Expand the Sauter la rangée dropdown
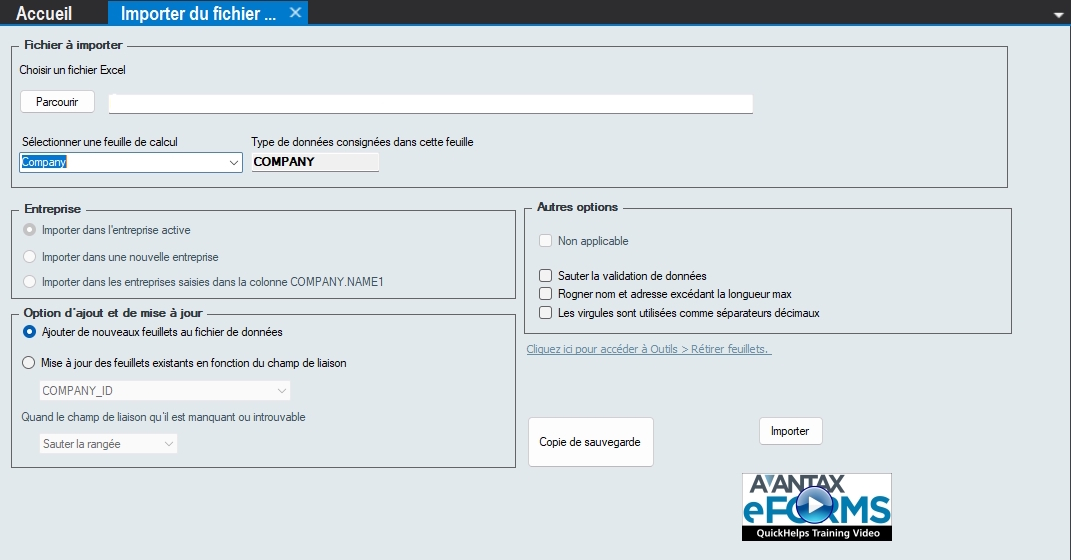 [x=168, y=444]
